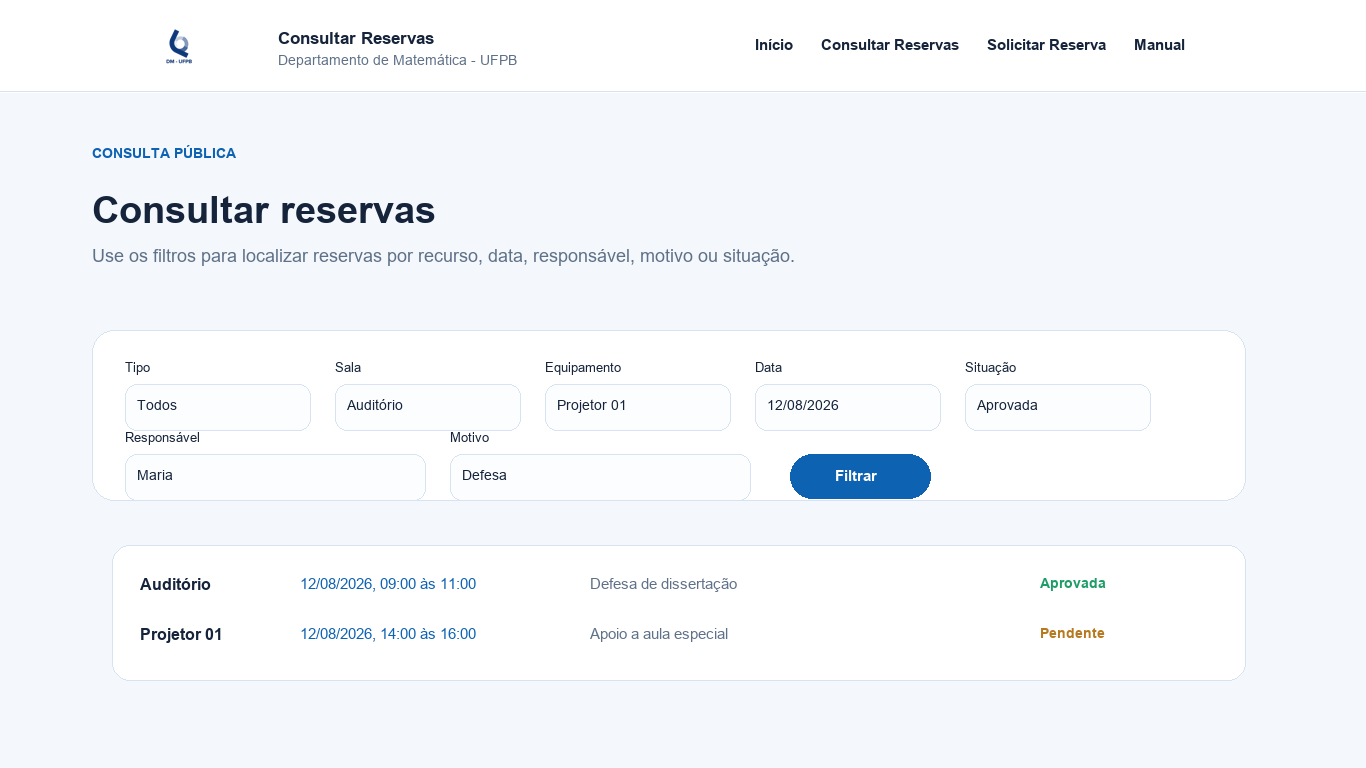Click the Defesa de dissertação text

(x=663, y=584)
